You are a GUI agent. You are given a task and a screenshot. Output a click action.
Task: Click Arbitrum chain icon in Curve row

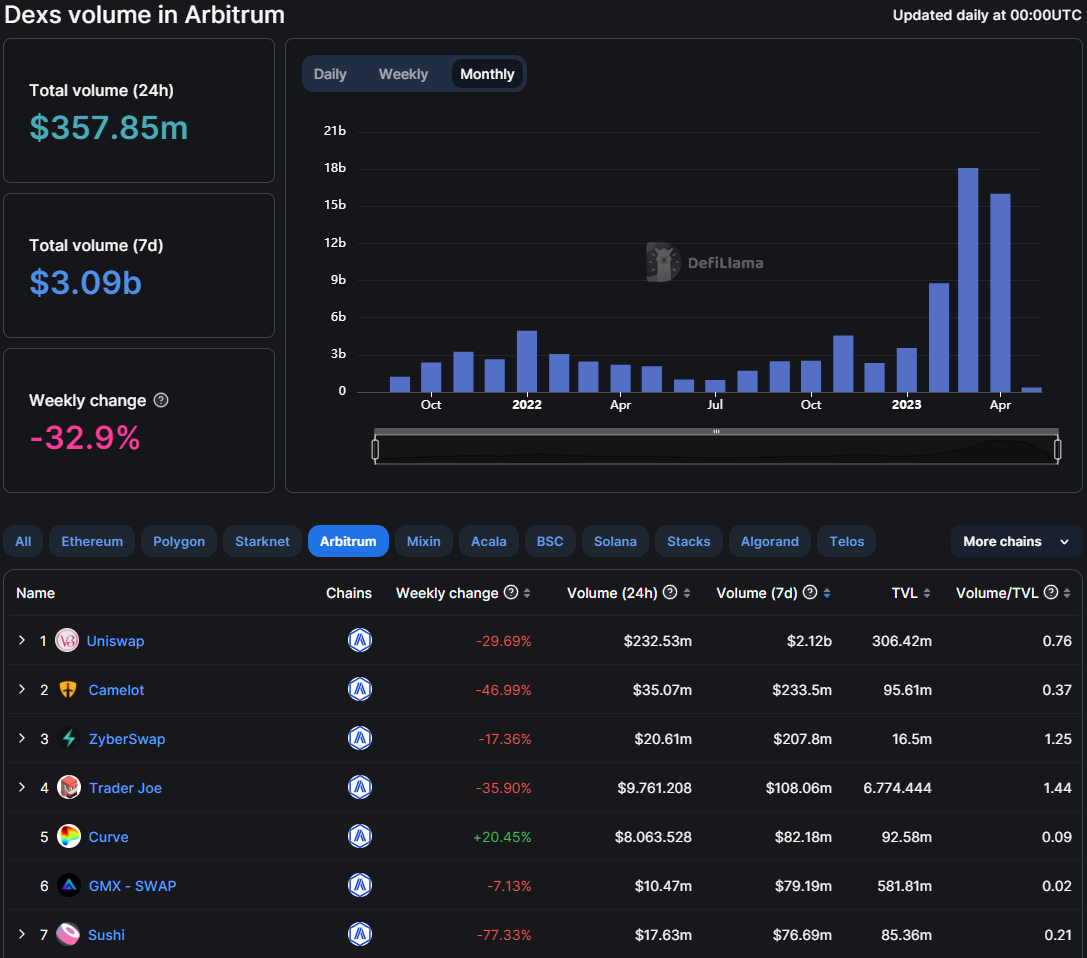click(x=360, y=836)
